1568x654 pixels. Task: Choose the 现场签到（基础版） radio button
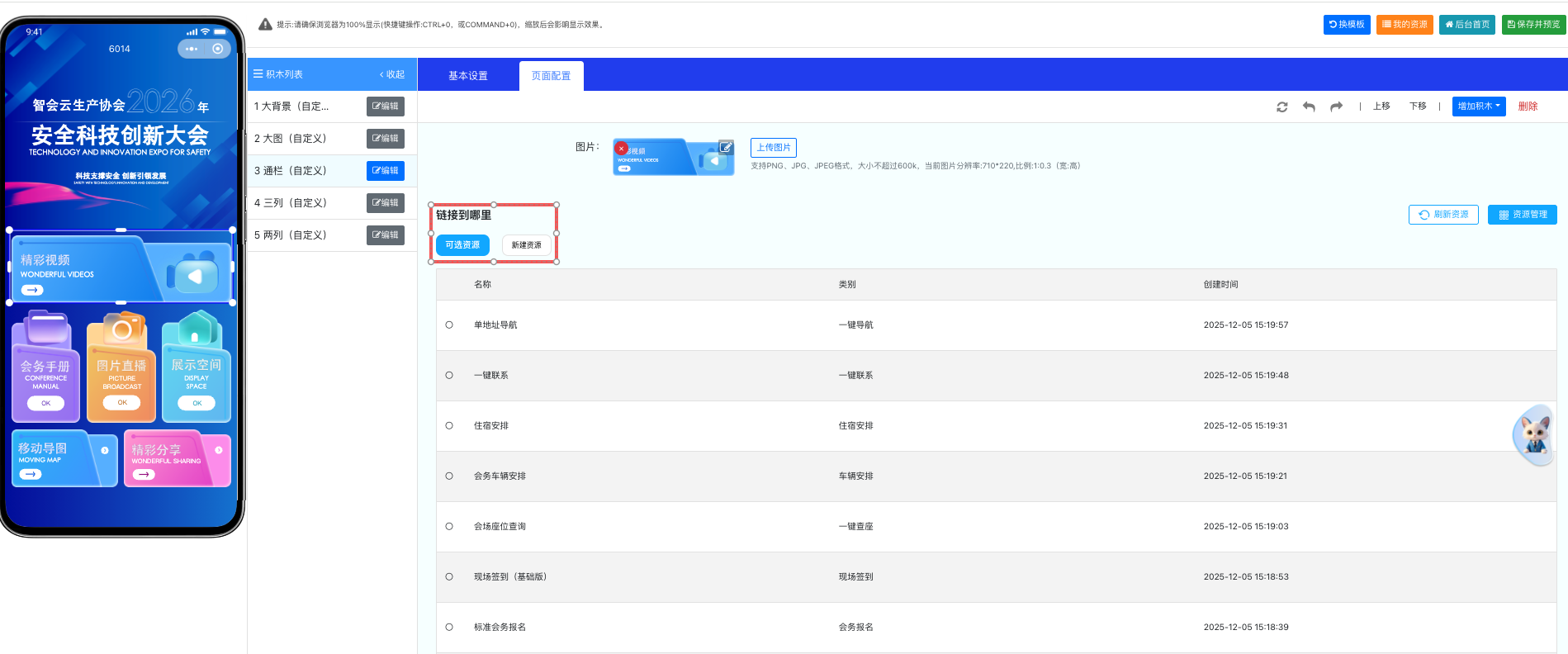pos(449,577)
